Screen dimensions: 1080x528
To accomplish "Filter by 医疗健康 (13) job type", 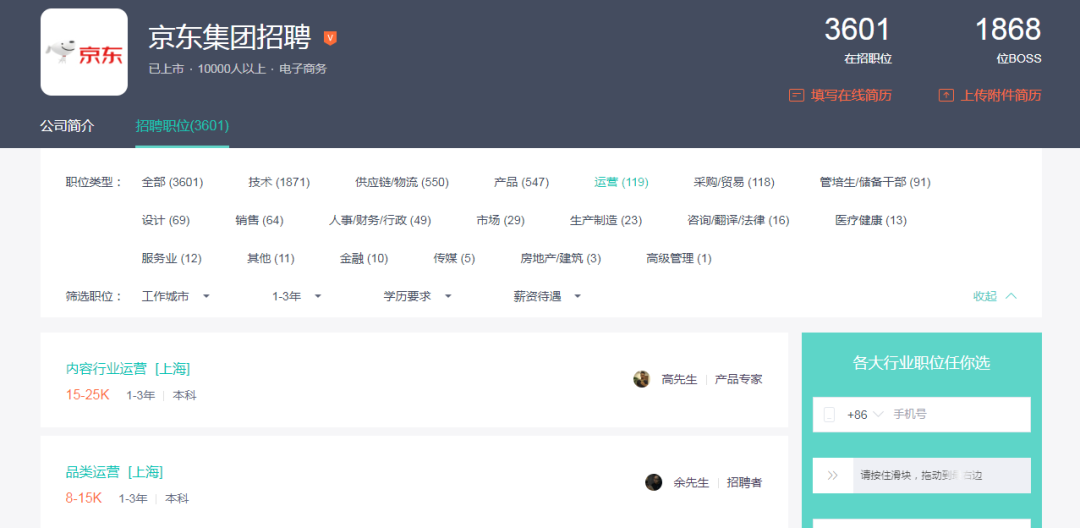I will click(871, 220).
